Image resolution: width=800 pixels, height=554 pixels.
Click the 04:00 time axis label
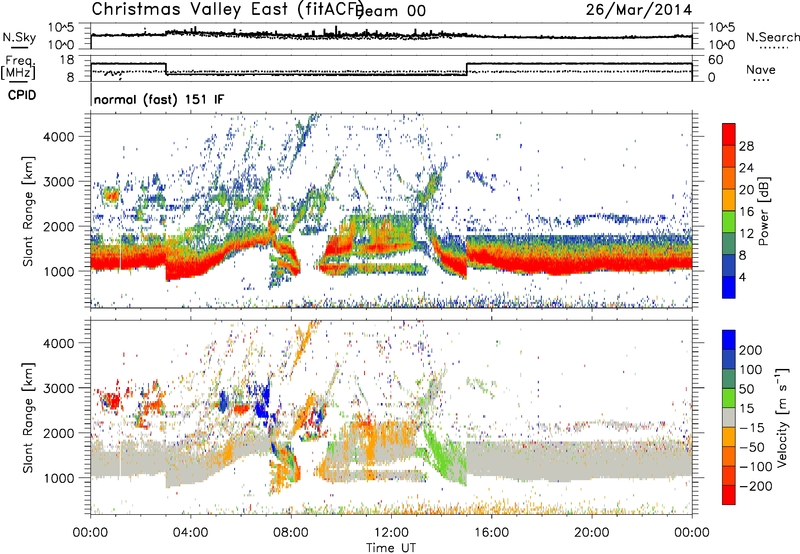(191, 533)
